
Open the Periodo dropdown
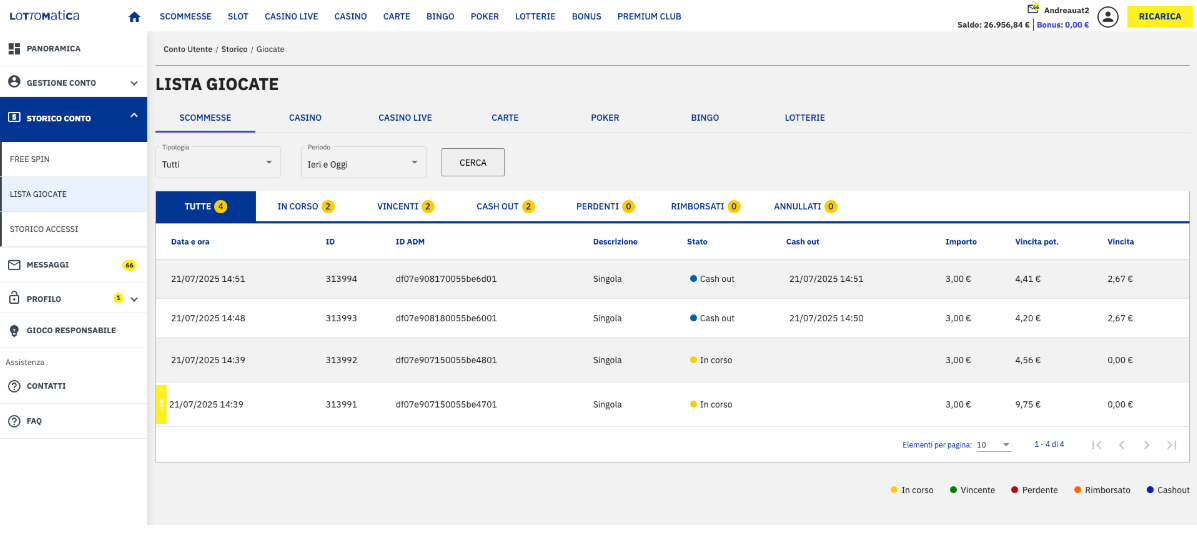click(363, 163)
